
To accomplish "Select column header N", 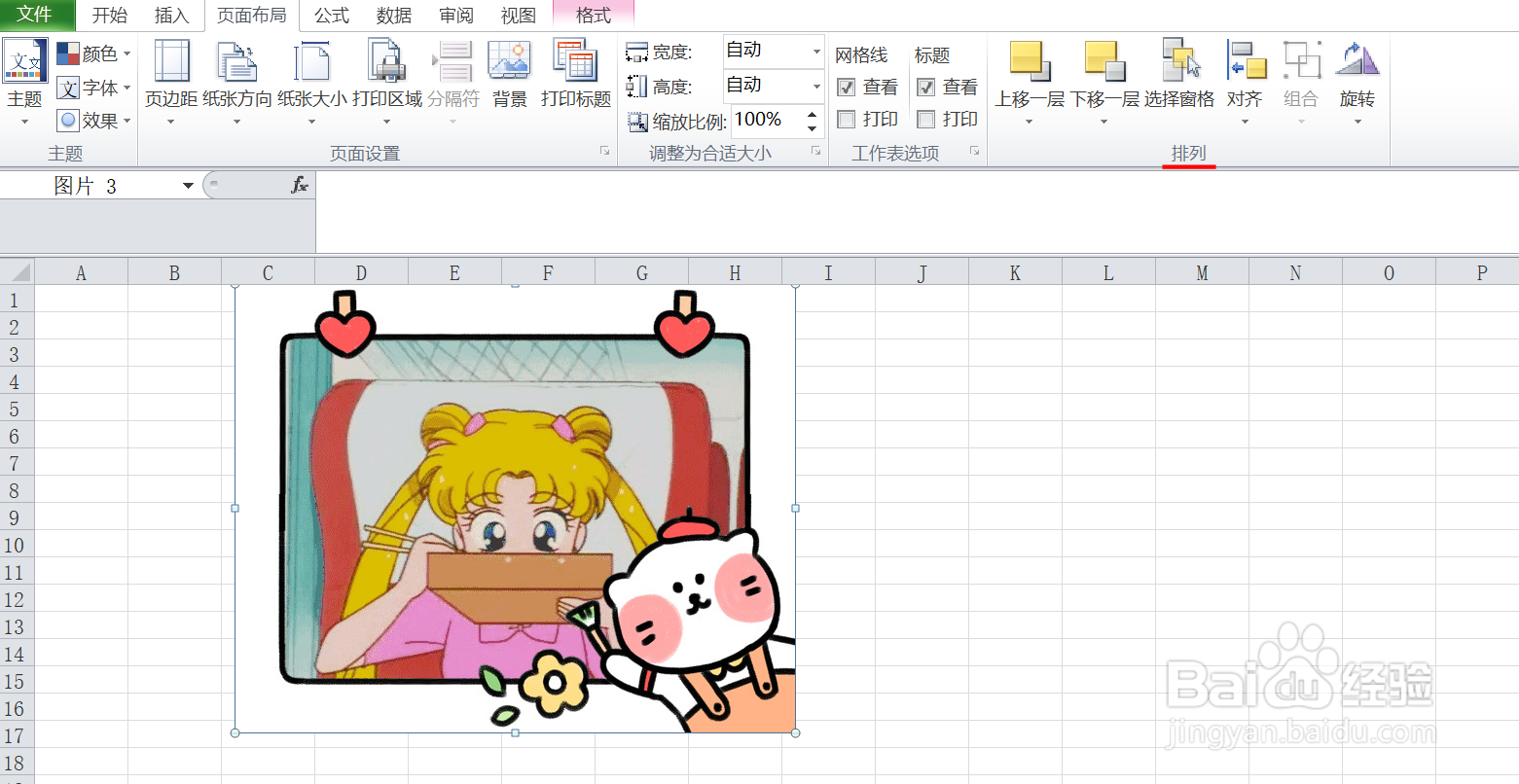I will pos(1295,272).
